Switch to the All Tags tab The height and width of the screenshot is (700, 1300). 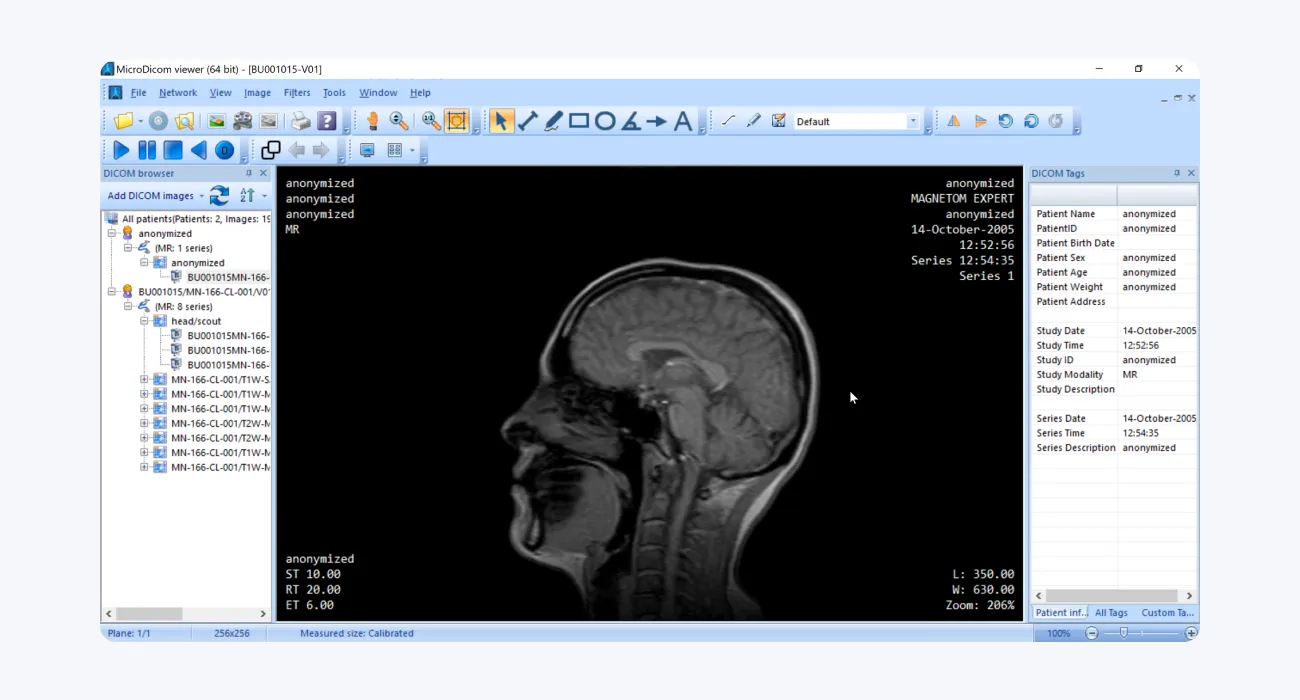click(1110, 612)
